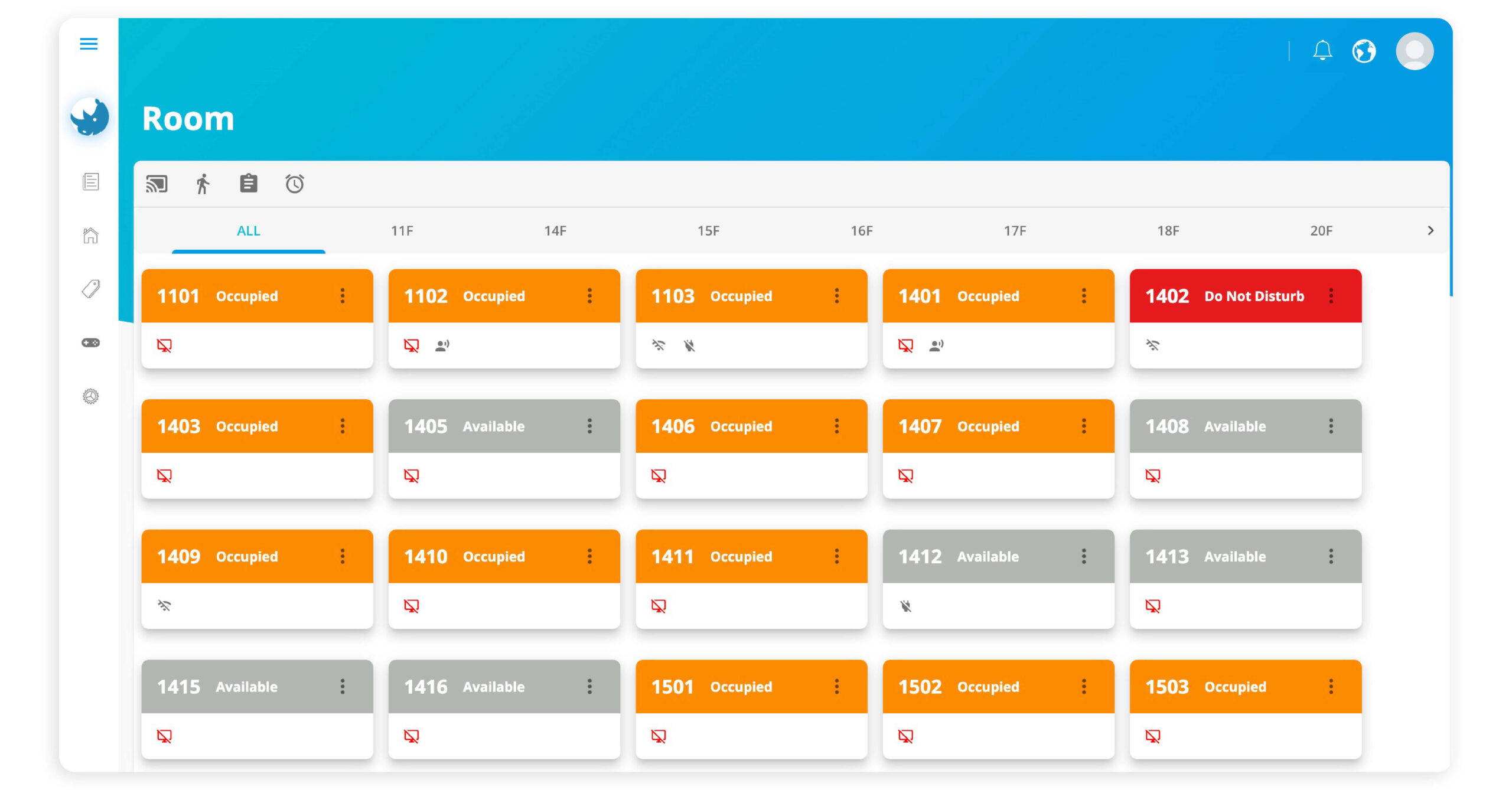Switch to the 14F floor tab

coord(555,231)
